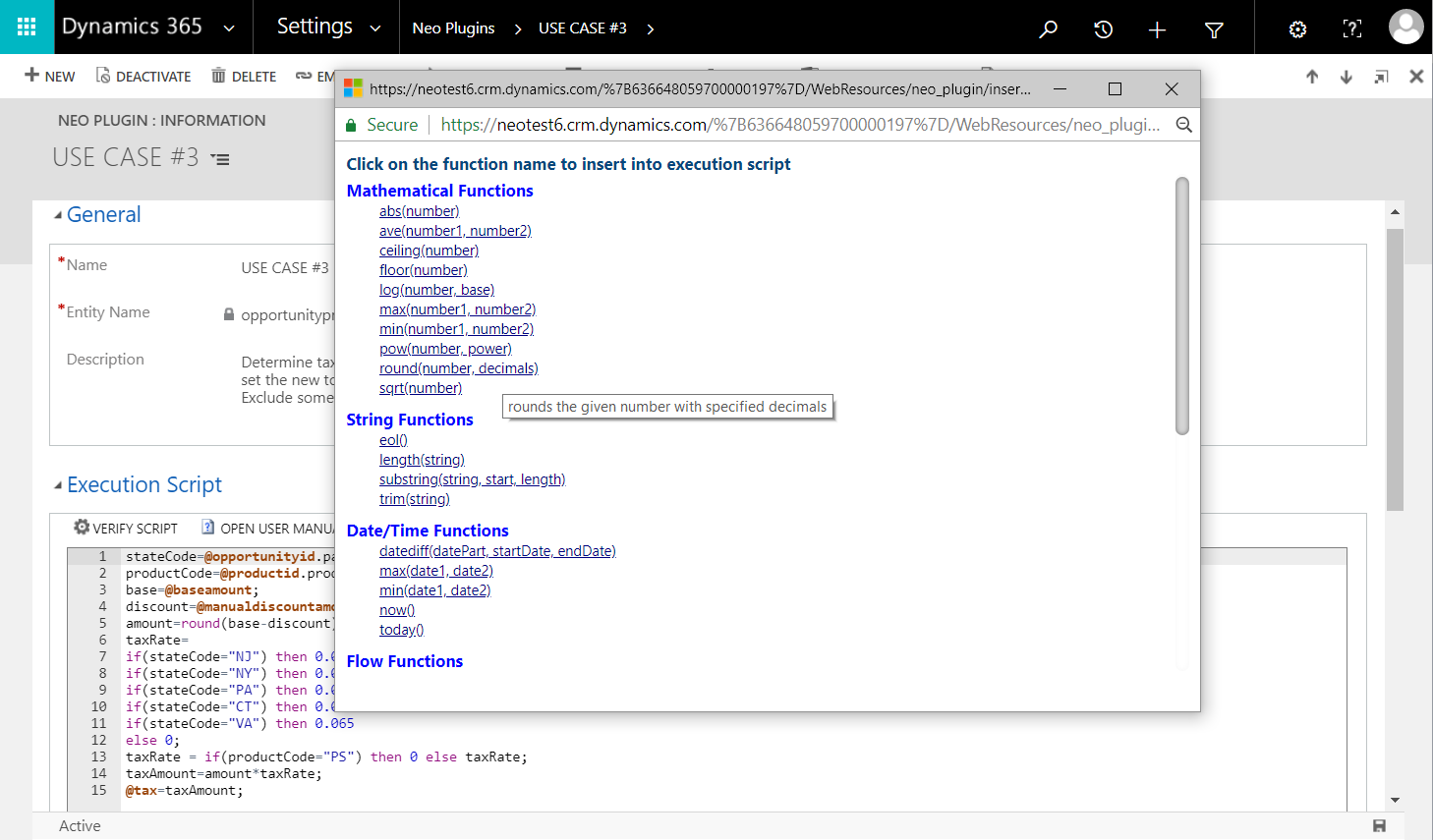Open advanced find funnel icon
The image size is (1433, 840).
coord(1214,29)
